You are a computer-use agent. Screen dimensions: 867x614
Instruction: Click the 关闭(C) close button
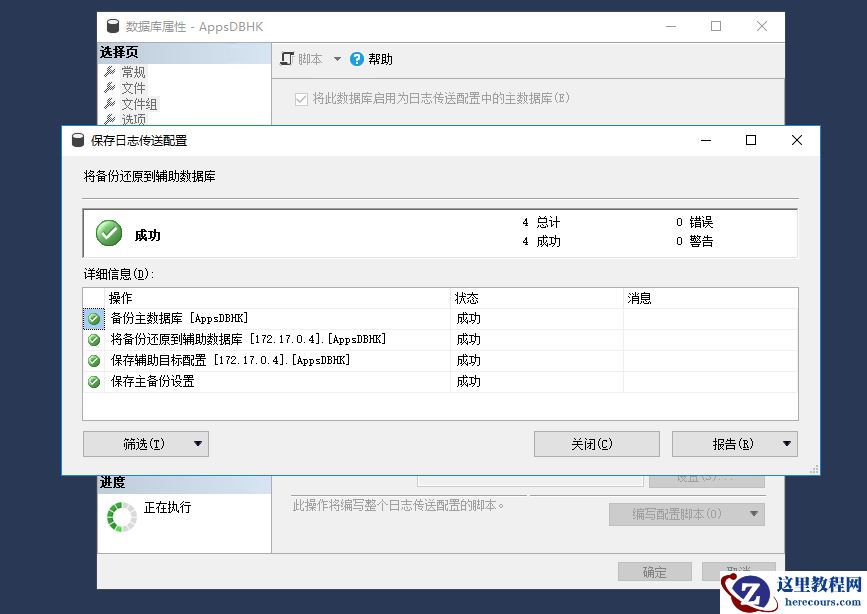click(596, 443)
